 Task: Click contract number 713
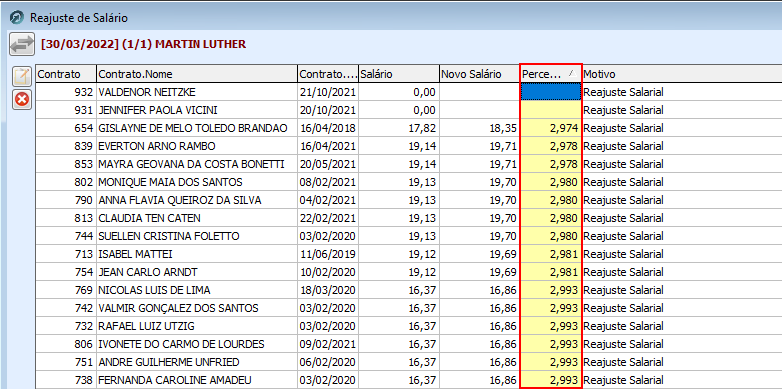coord(84,254)
